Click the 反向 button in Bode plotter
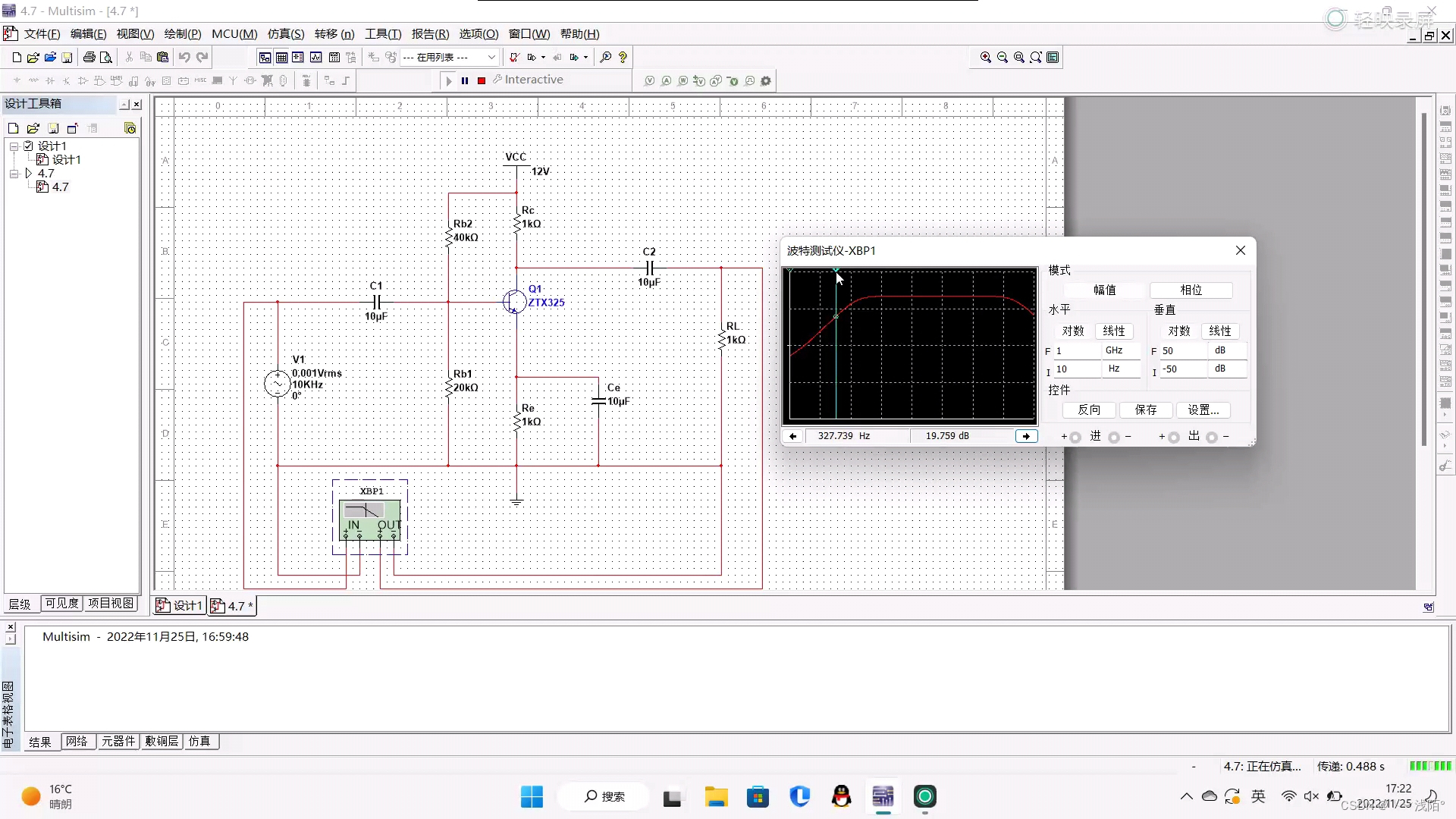The image size is (1456, 819). pos(1090,409)
